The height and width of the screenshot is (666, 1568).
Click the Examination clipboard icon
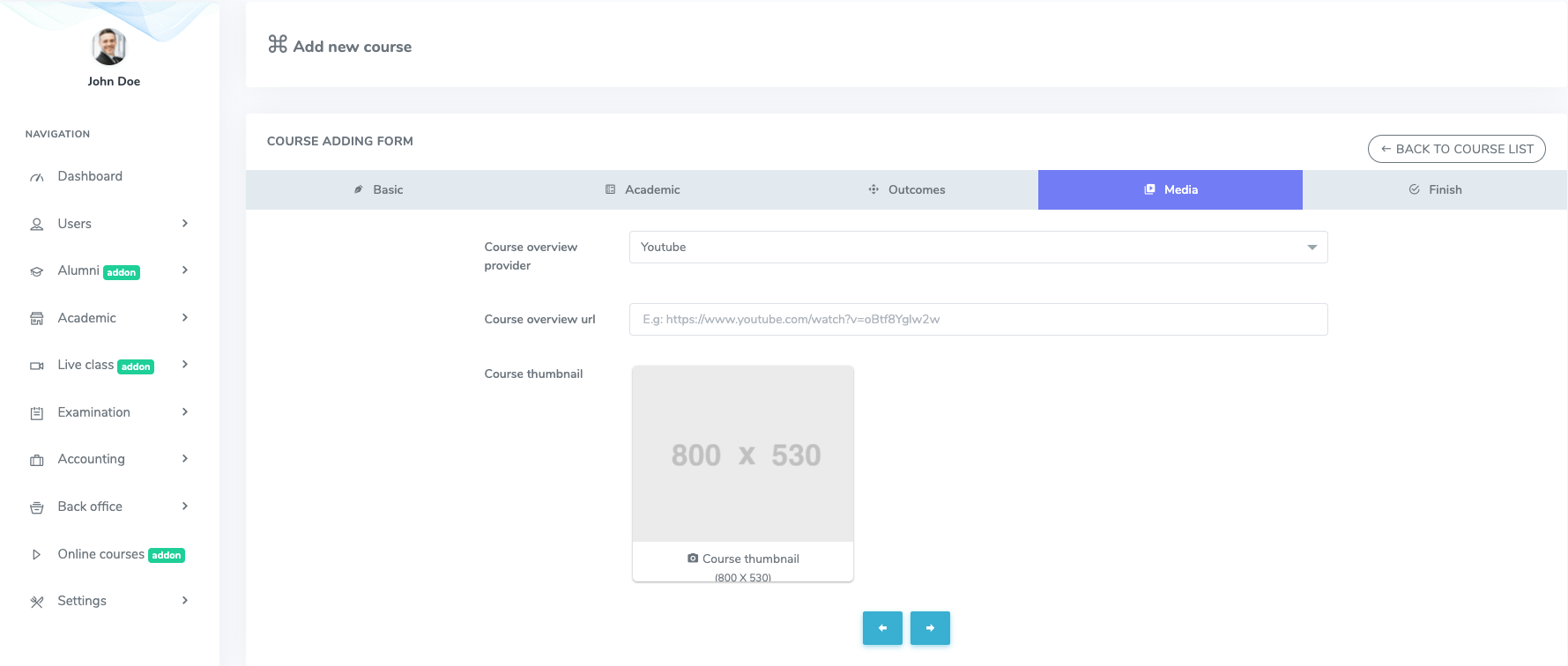coord(37,413)
